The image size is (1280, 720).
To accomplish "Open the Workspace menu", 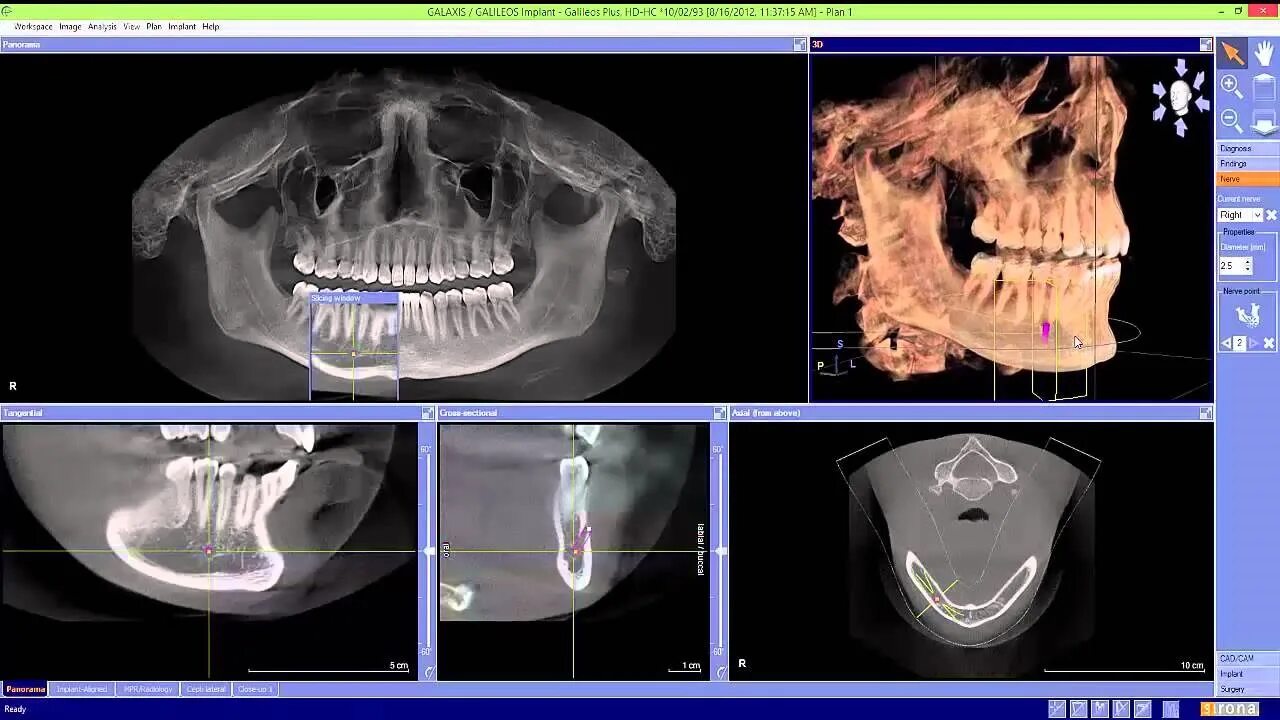I will pos(33,27).
